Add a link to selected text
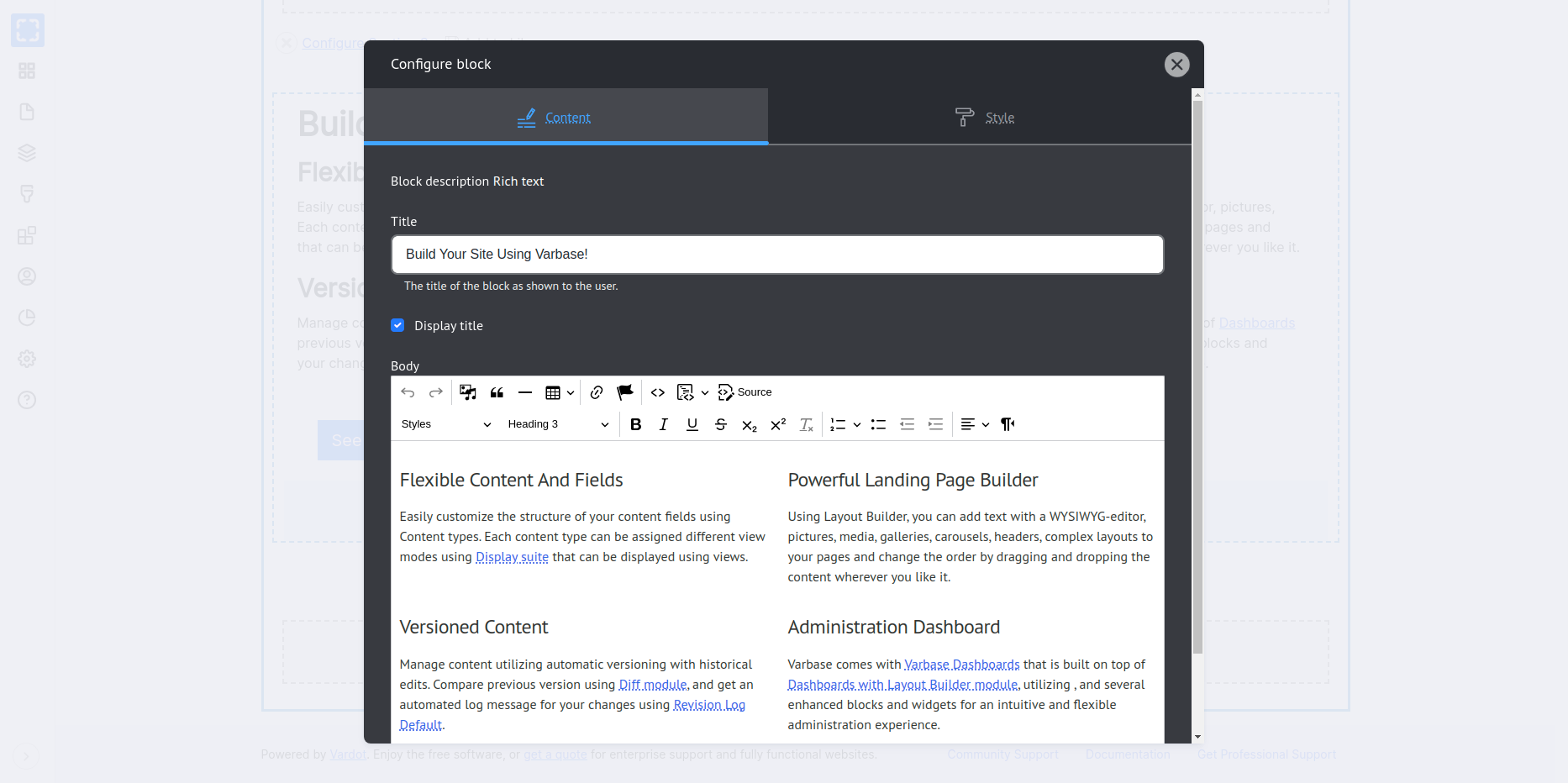The height and width of the screenshot is (783, 1568). point(597,392)
